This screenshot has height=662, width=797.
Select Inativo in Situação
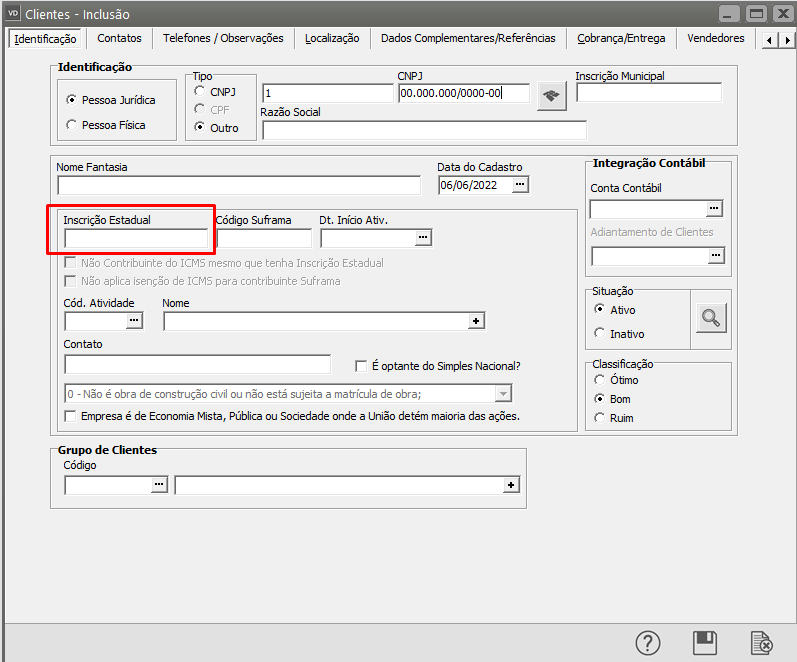point(600,333)
